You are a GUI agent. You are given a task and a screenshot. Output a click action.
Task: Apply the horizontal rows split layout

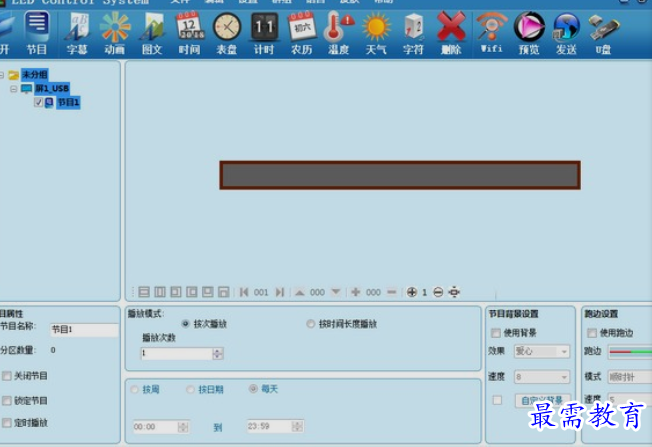pyautogui.click(x=144, y=292)
